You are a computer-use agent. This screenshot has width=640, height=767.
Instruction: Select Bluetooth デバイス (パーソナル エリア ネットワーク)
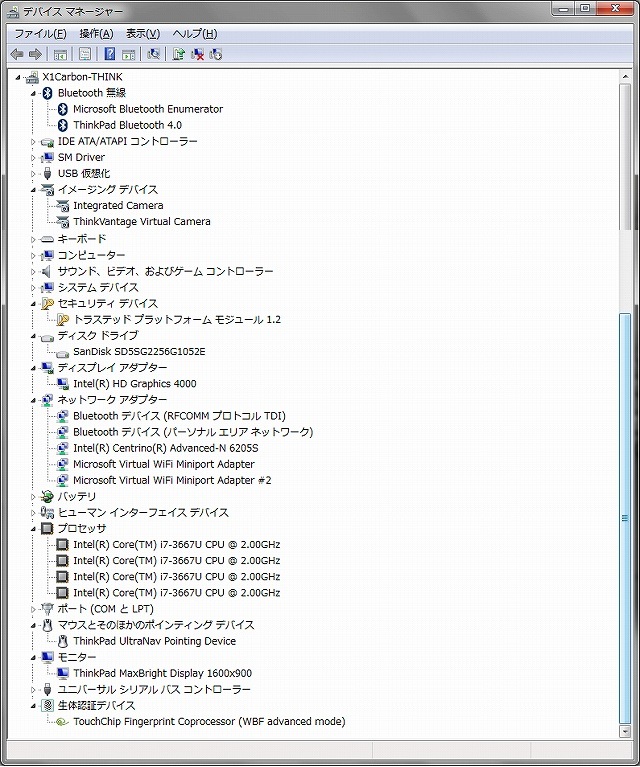pos(193,432)
